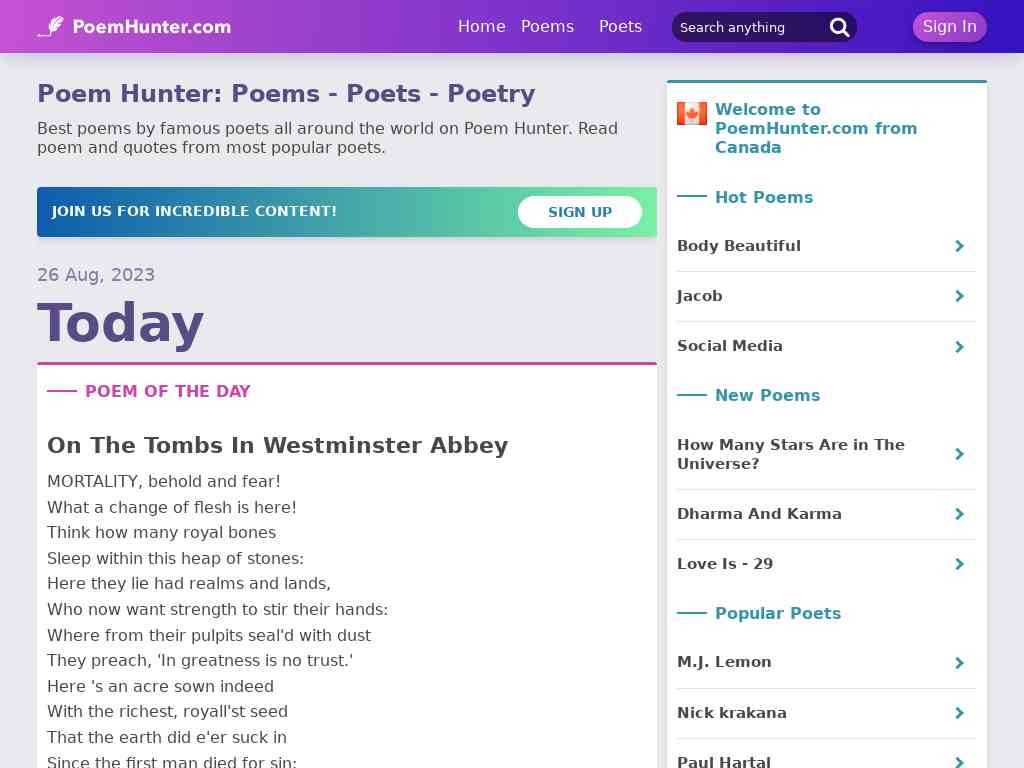Click chevron arrow beside Jacob
Viewport: 1024px width, 768px height.
click(x=959, y=296)
